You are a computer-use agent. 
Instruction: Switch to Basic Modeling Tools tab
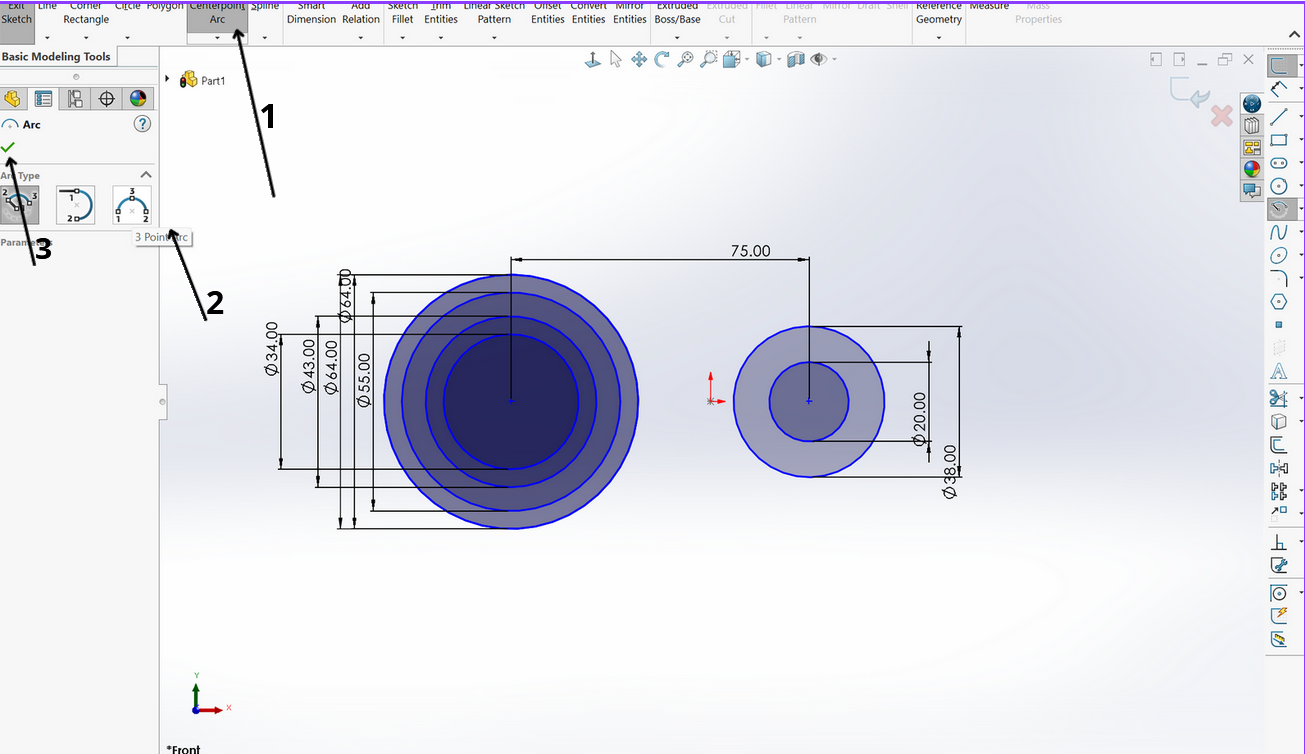tap(56, 57)
